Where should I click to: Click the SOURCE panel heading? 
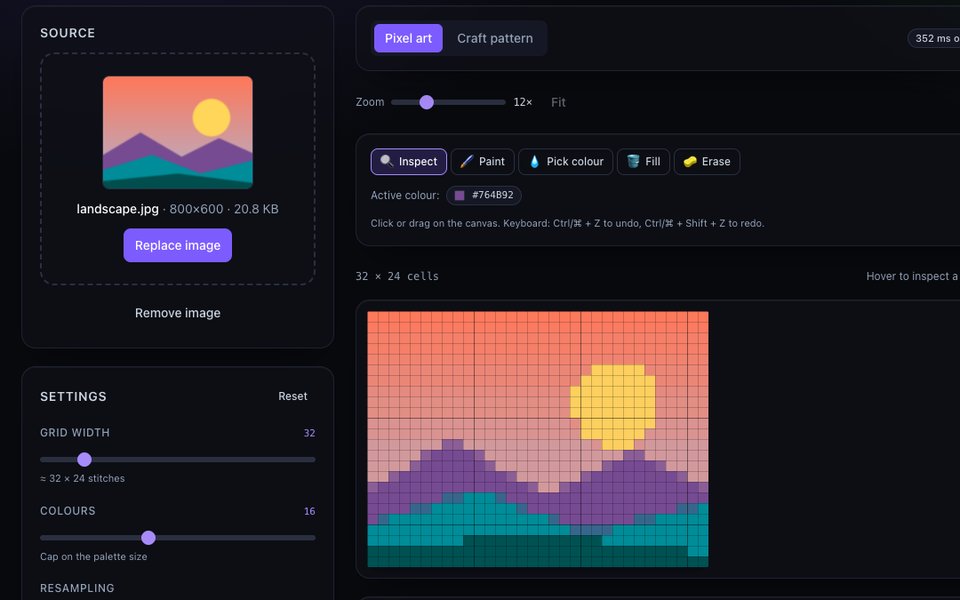pyautogui.click(x=67, y=33)
